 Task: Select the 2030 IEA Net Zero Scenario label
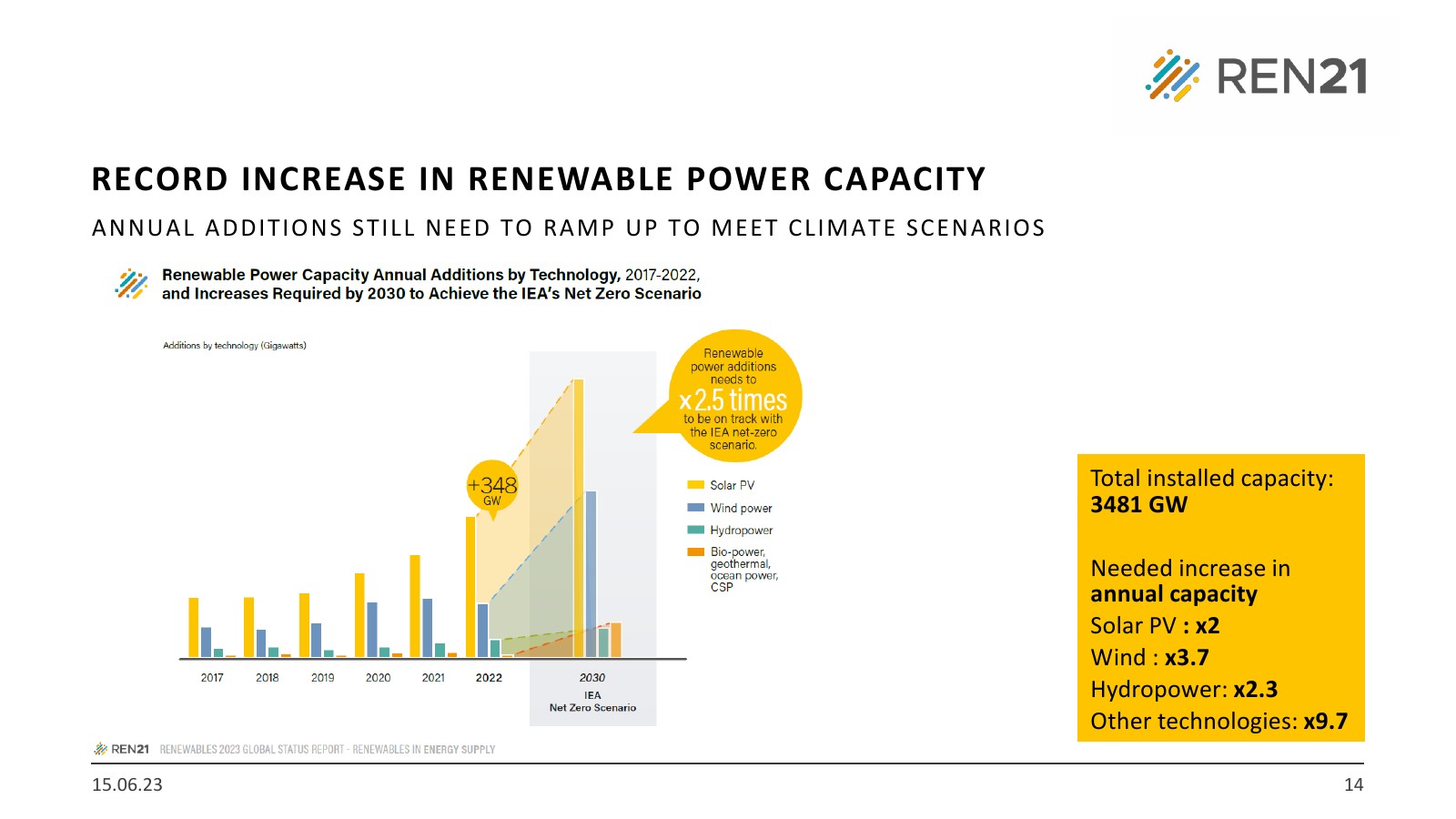592,693
